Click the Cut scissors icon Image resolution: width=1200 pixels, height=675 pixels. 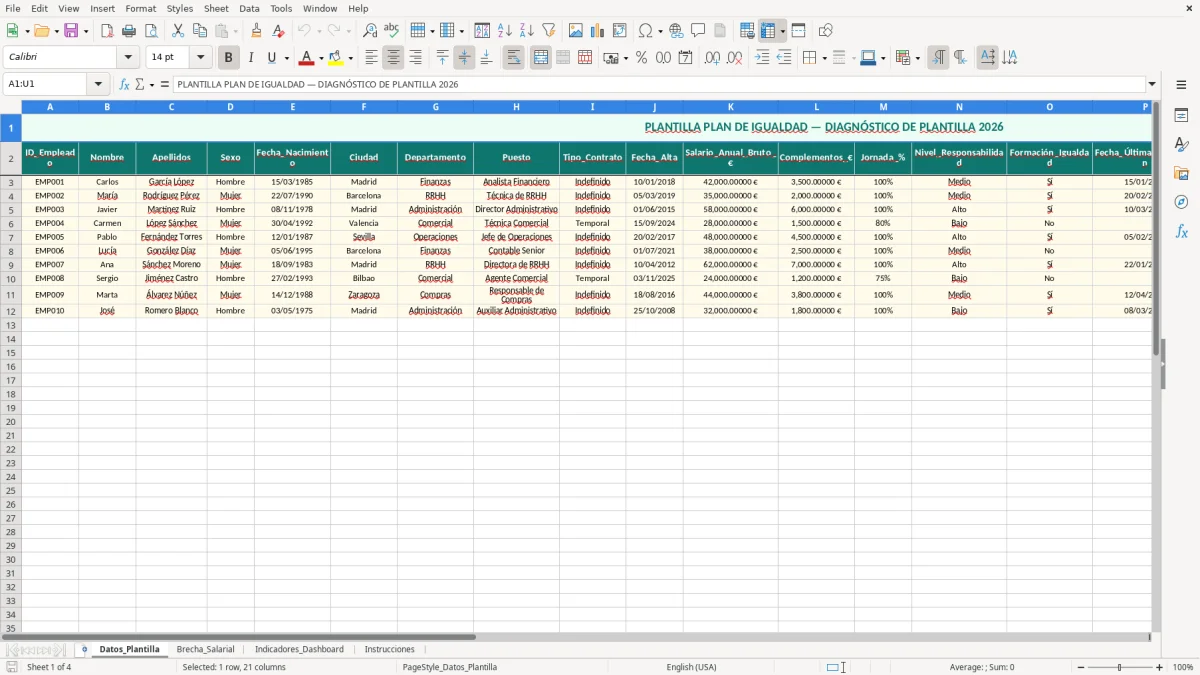(x=178, y=31)
